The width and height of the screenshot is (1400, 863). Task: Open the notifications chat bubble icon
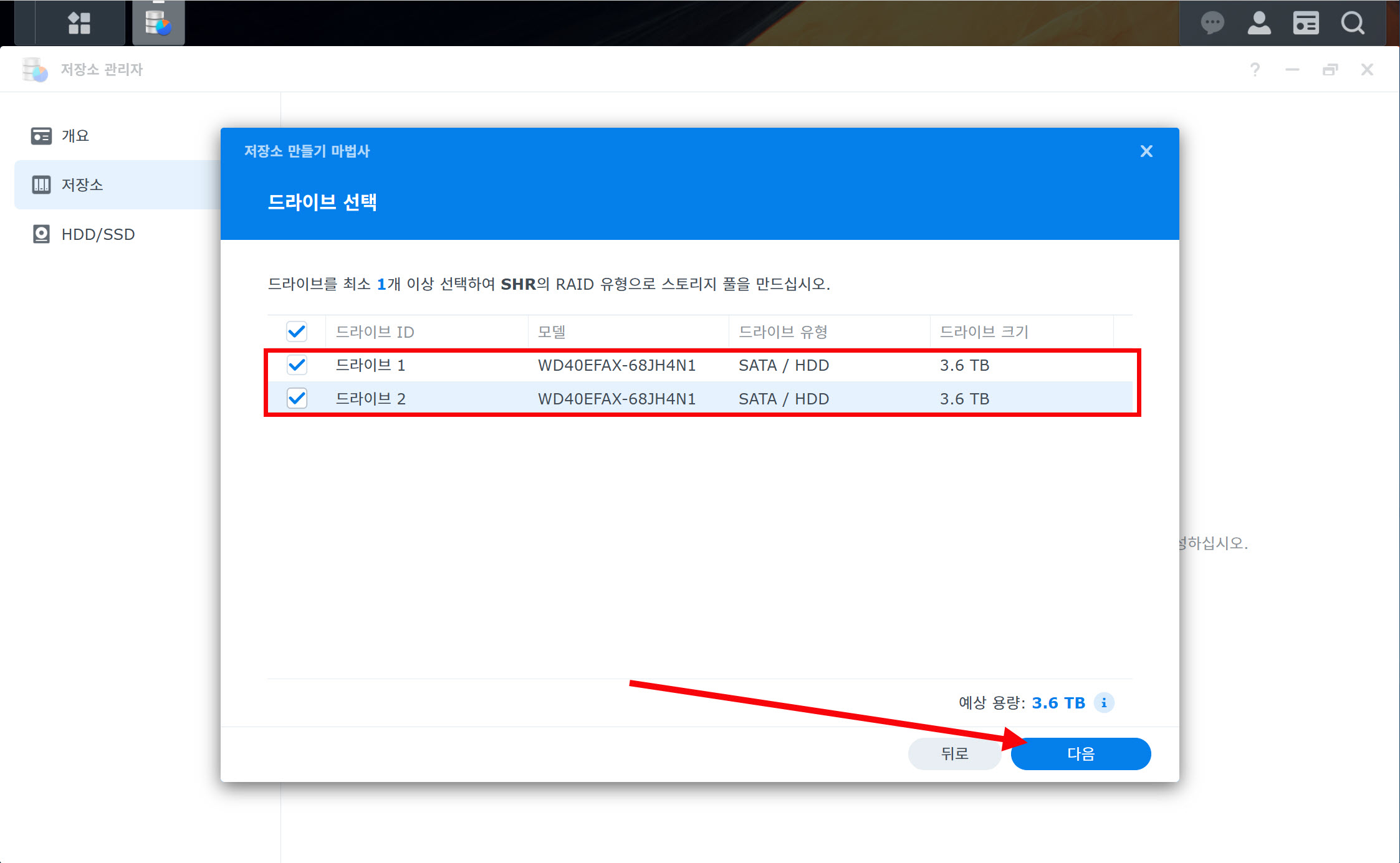pyautogui.click(x=1212, y=23)
